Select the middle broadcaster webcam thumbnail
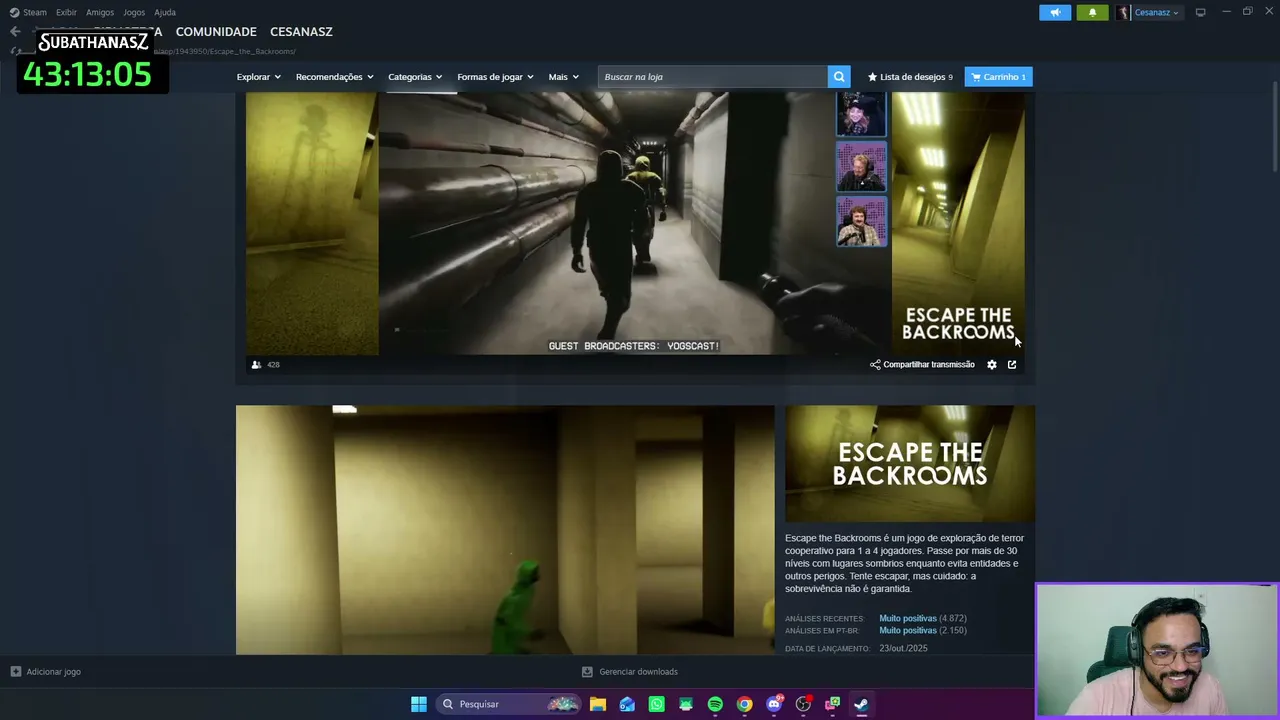Screen dimensions: 1280x720 point(861,166)
